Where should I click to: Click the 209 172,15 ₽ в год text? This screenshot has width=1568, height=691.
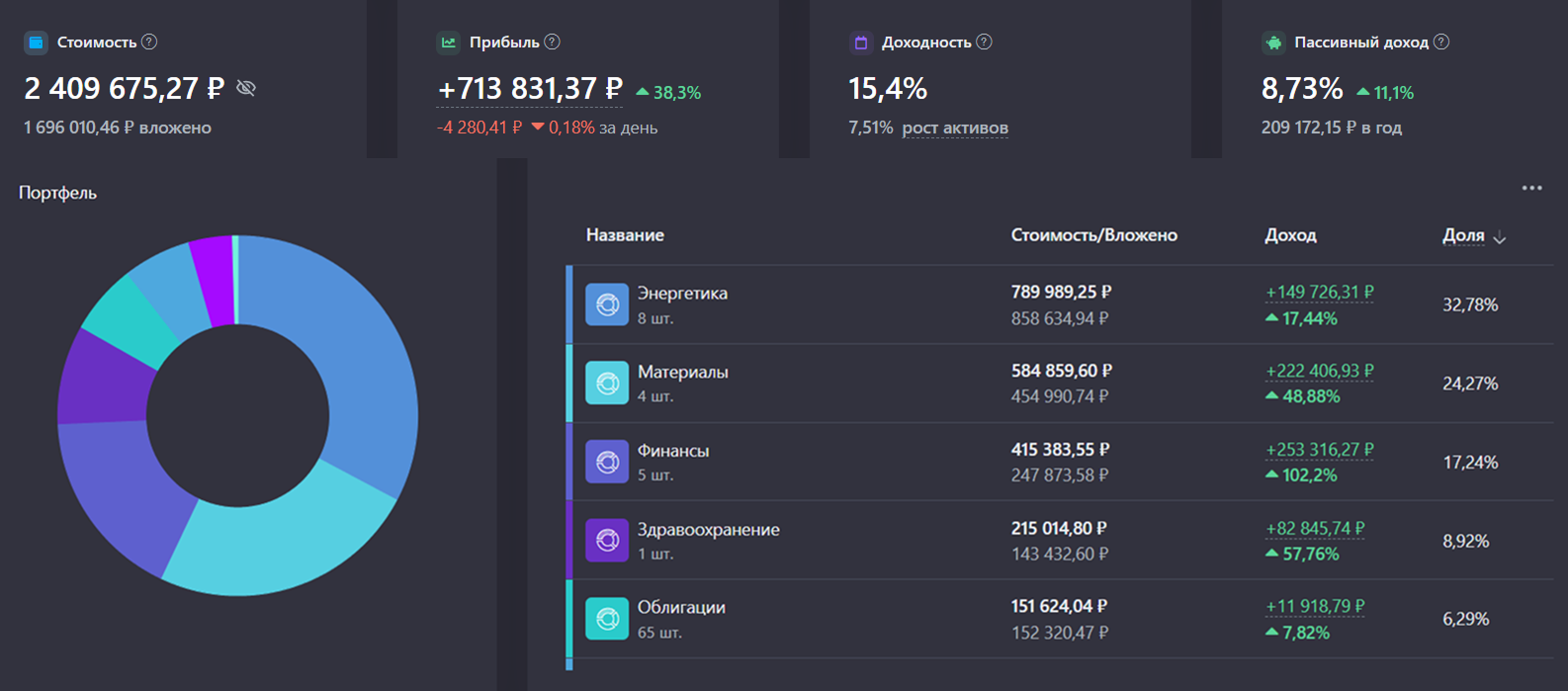click(1332, 128)
